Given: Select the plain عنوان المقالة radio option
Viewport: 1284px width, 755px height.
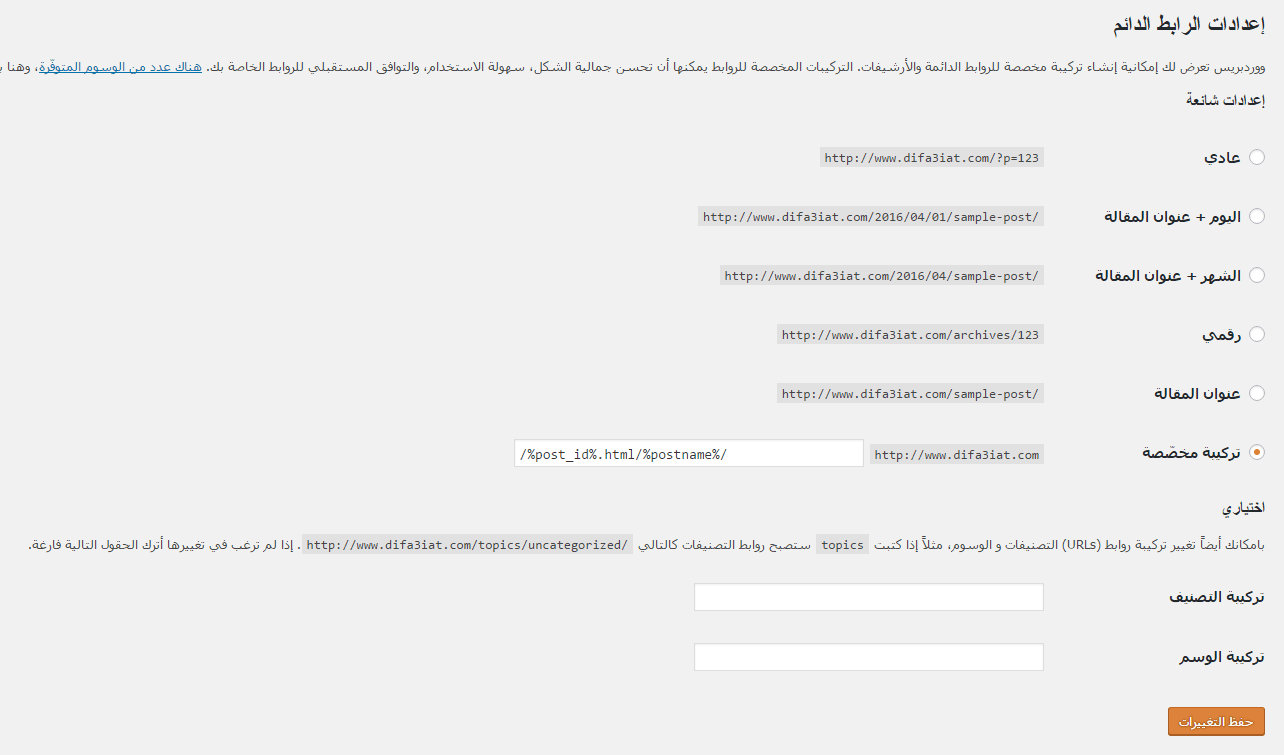Looking at the screenshot, I should coord(1257,393).
